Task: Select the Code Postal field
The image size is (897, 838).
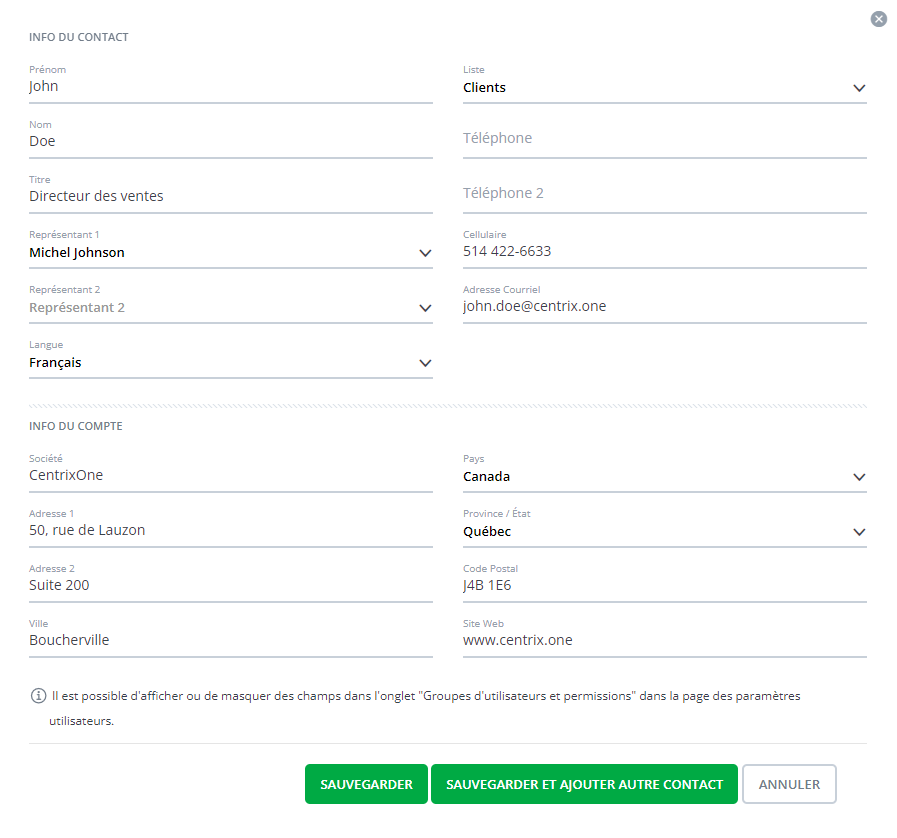Action: point(664,586)
